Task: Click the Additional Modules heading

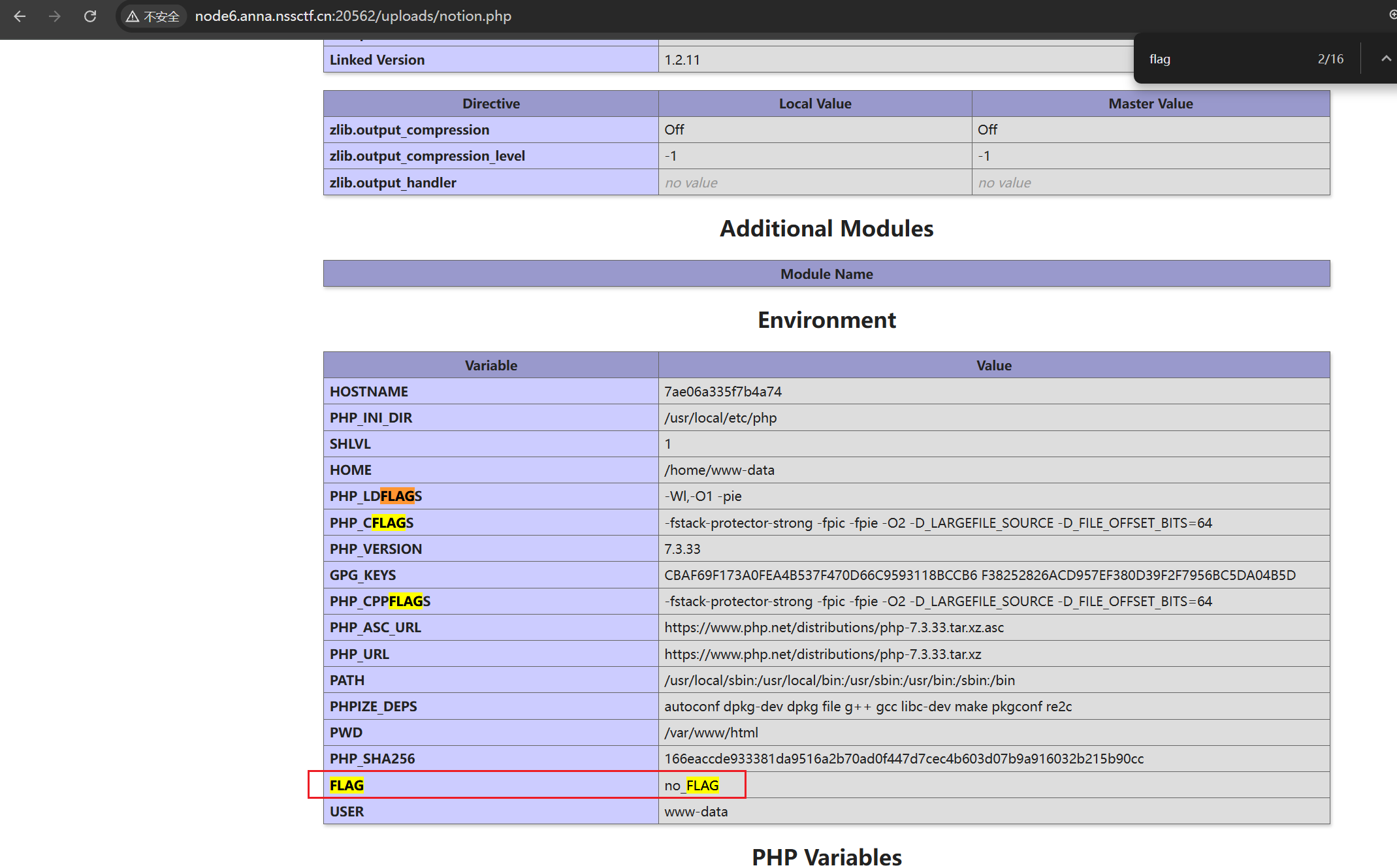Action: 826,229
